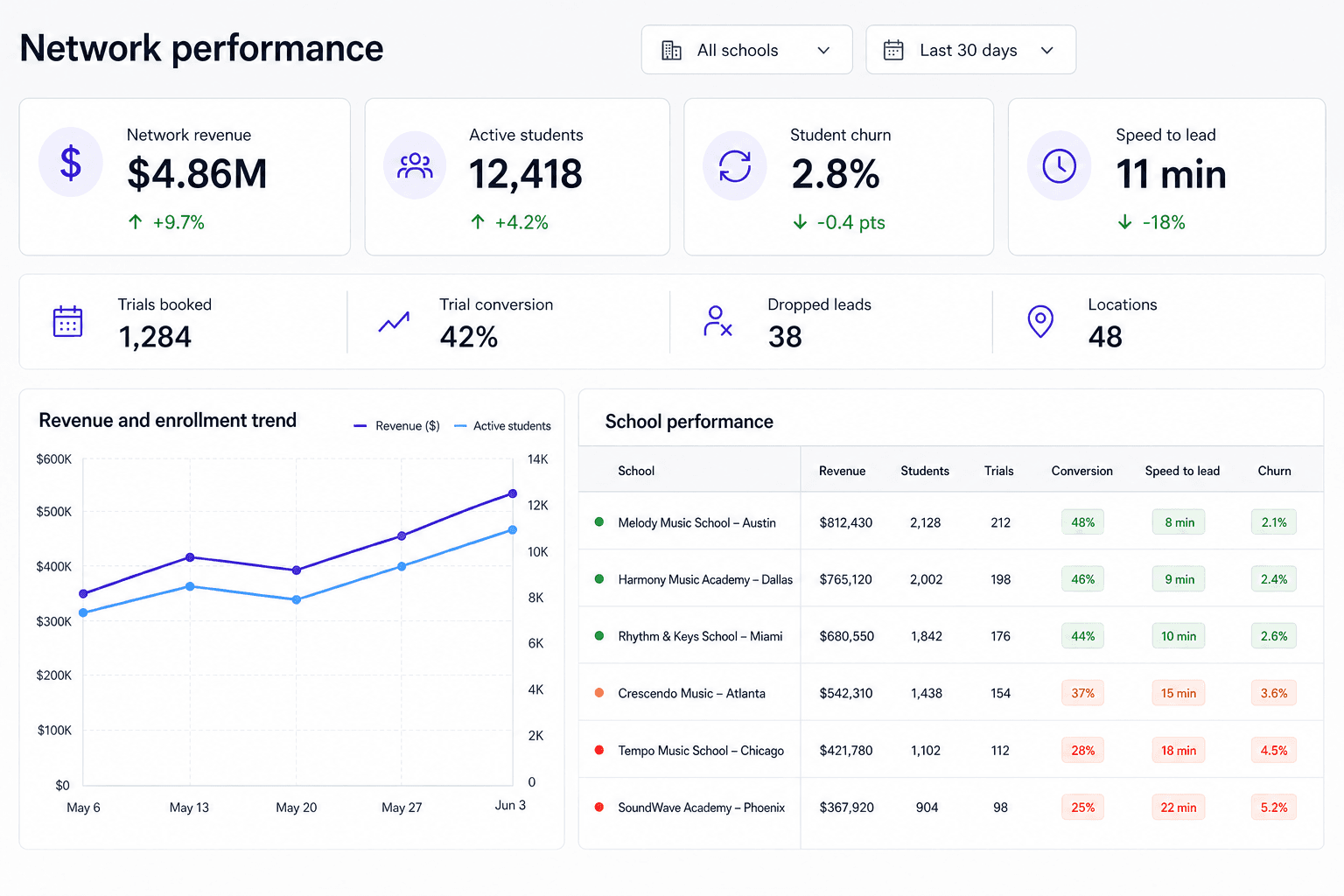The width and height of the screenshot is (1344, 896).
Task: Sort table by Churn column header
Action: (x=1274, y=471)
